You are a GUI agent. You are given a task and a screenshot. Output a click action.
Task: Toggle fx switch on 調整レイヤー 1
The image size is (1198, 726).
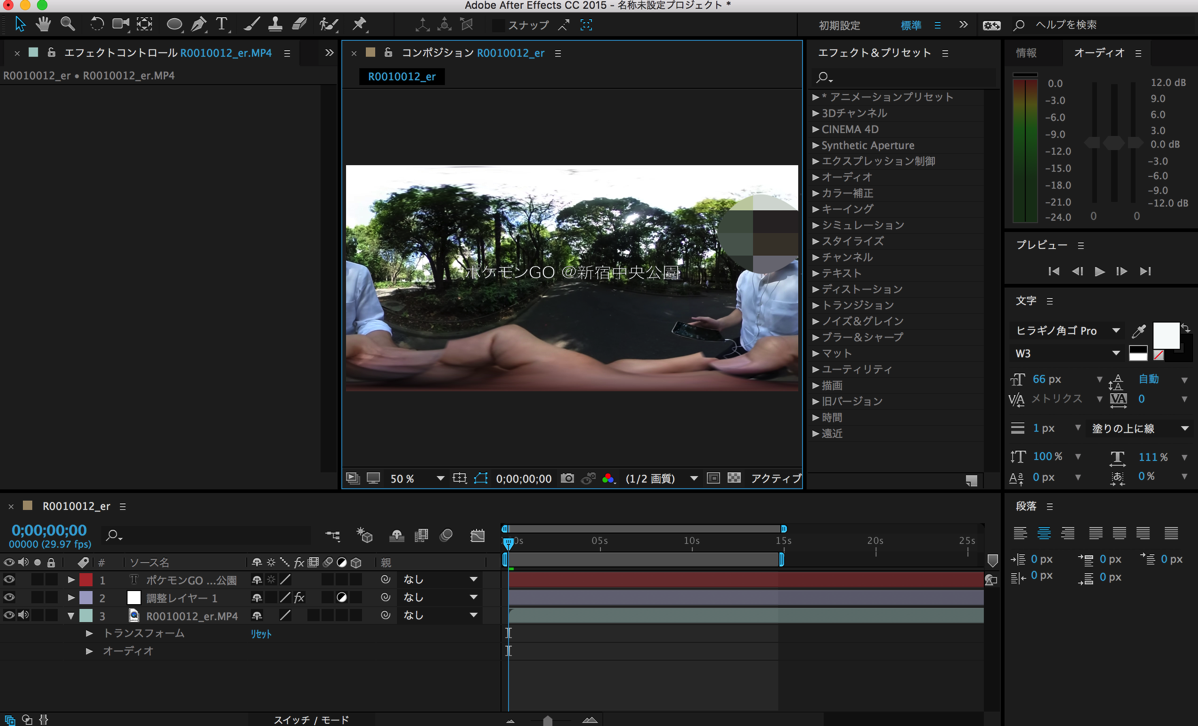click(x=299, y=598)
